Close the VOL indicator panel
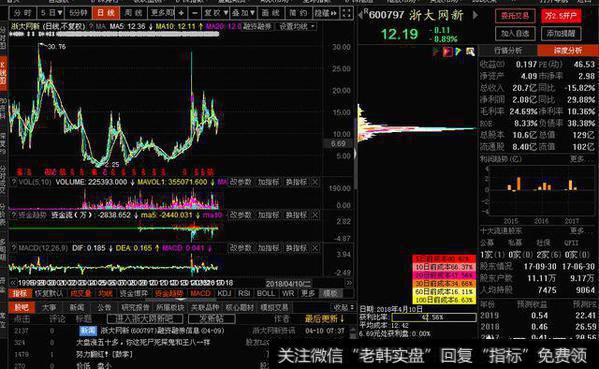The height and width of the screenshot is (369, 599). coord(315,182)
